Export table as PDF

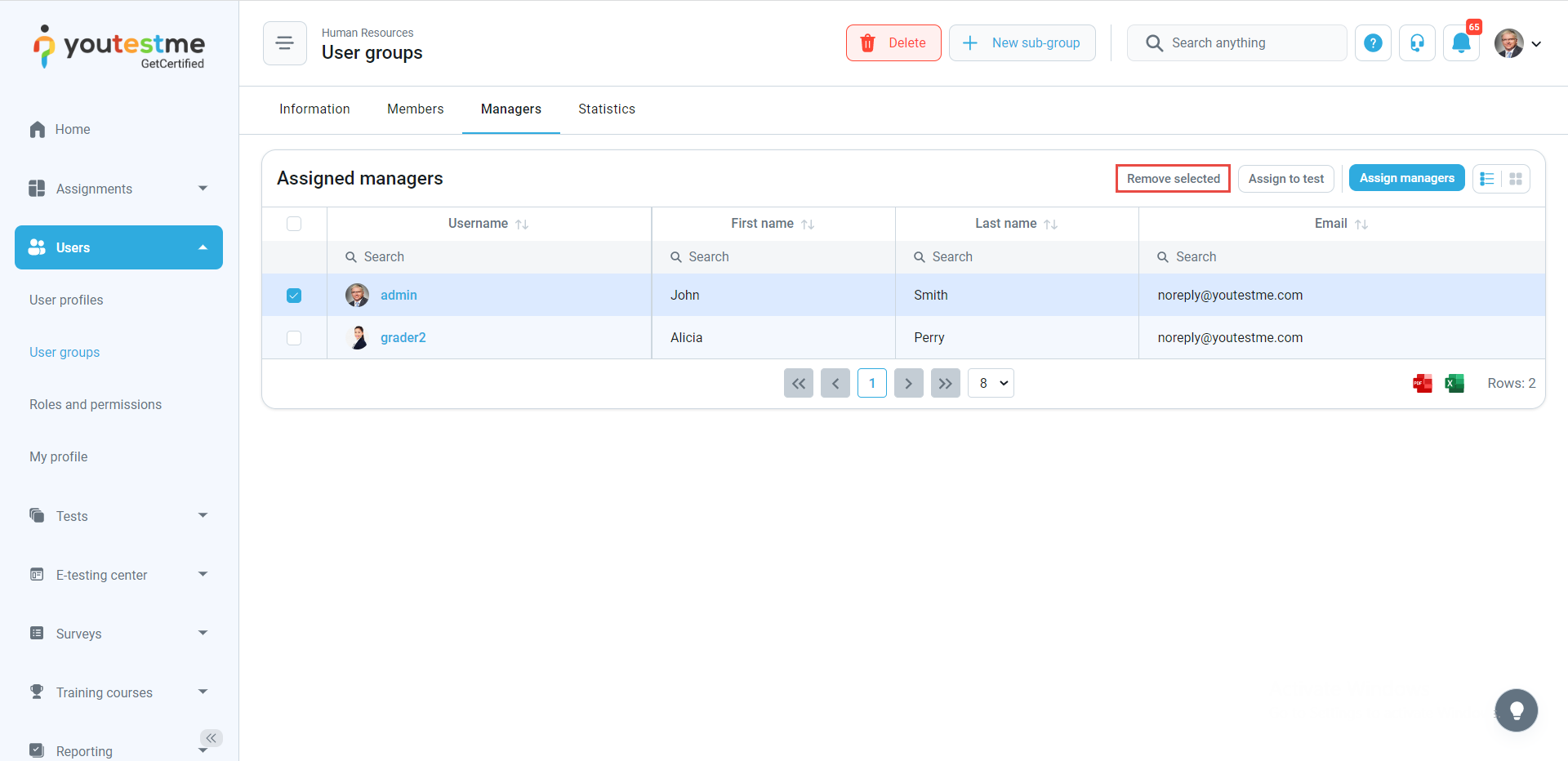[1422, 384]
